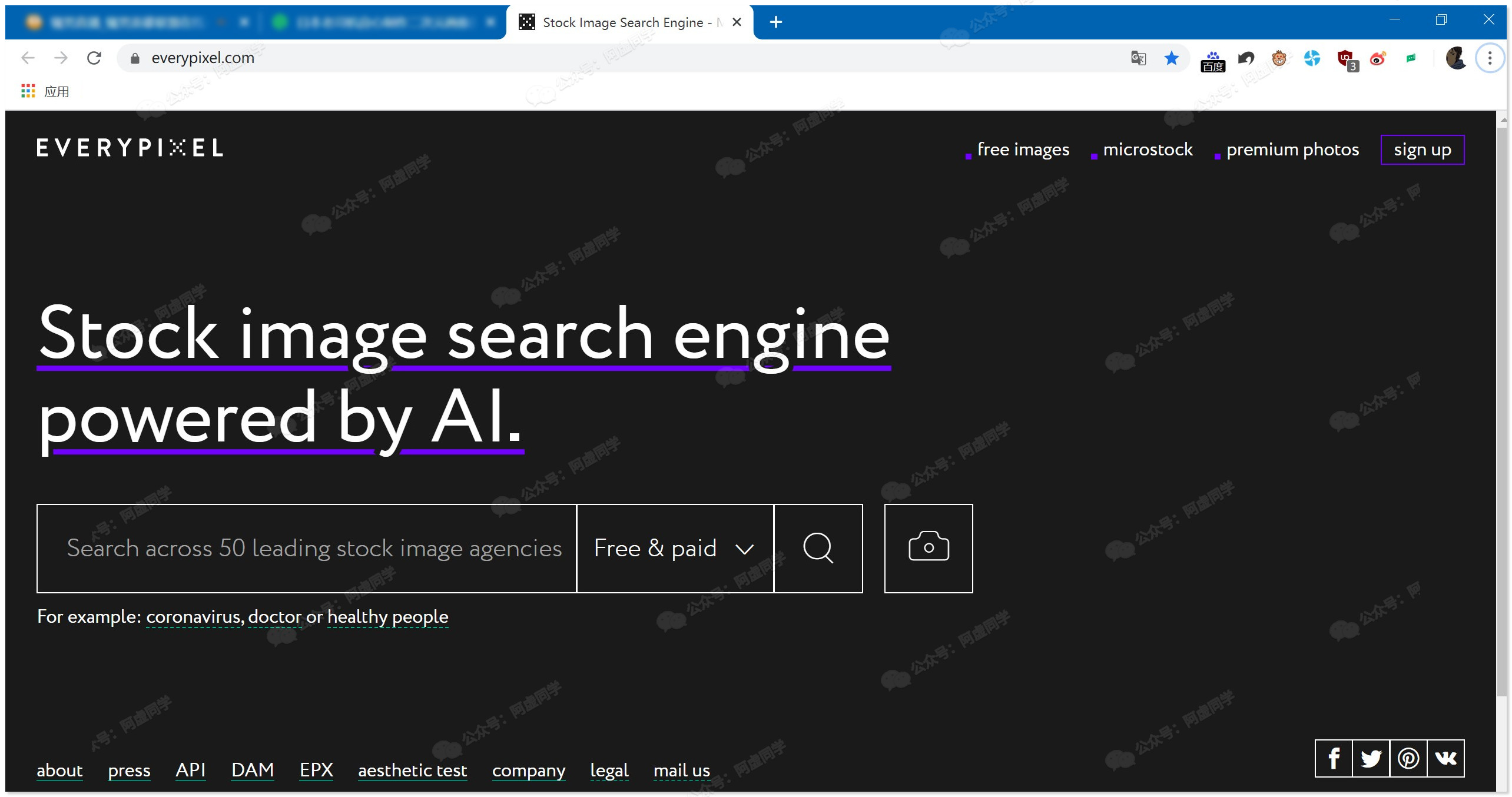Open the DAM footer link
Image resolution: width=1512 pixels, height=797 pixels.
pyautogui.click(x=253, y=770)
